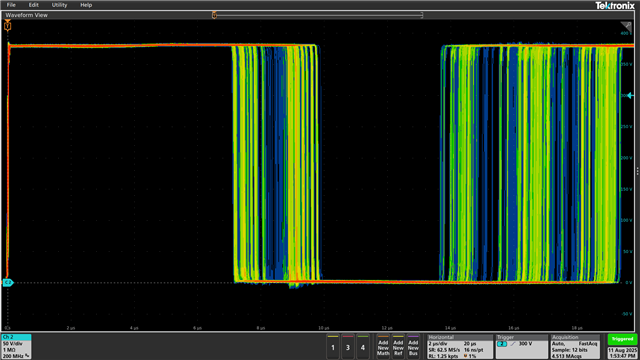Viewport: 640px width, 360px height.
Task: Turn on channel 4
Action: click(x=363, y=347)
